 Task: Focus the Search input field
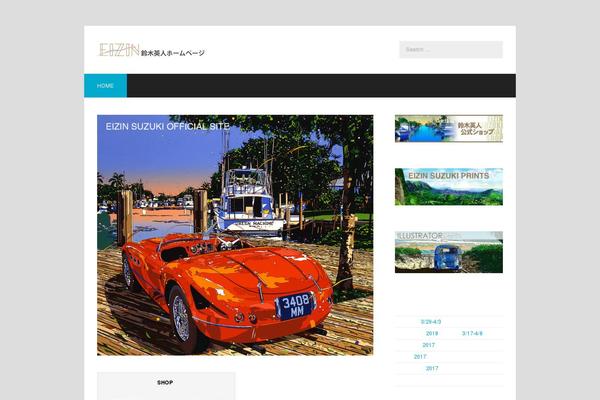coord(451,49)
